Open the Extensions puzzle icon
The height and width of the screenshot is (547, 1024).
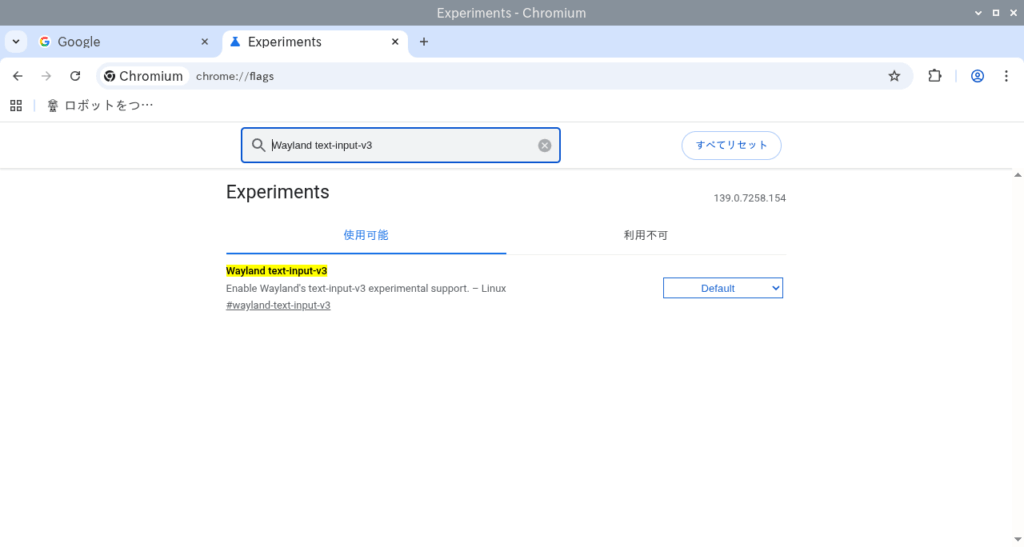[935, 76]
